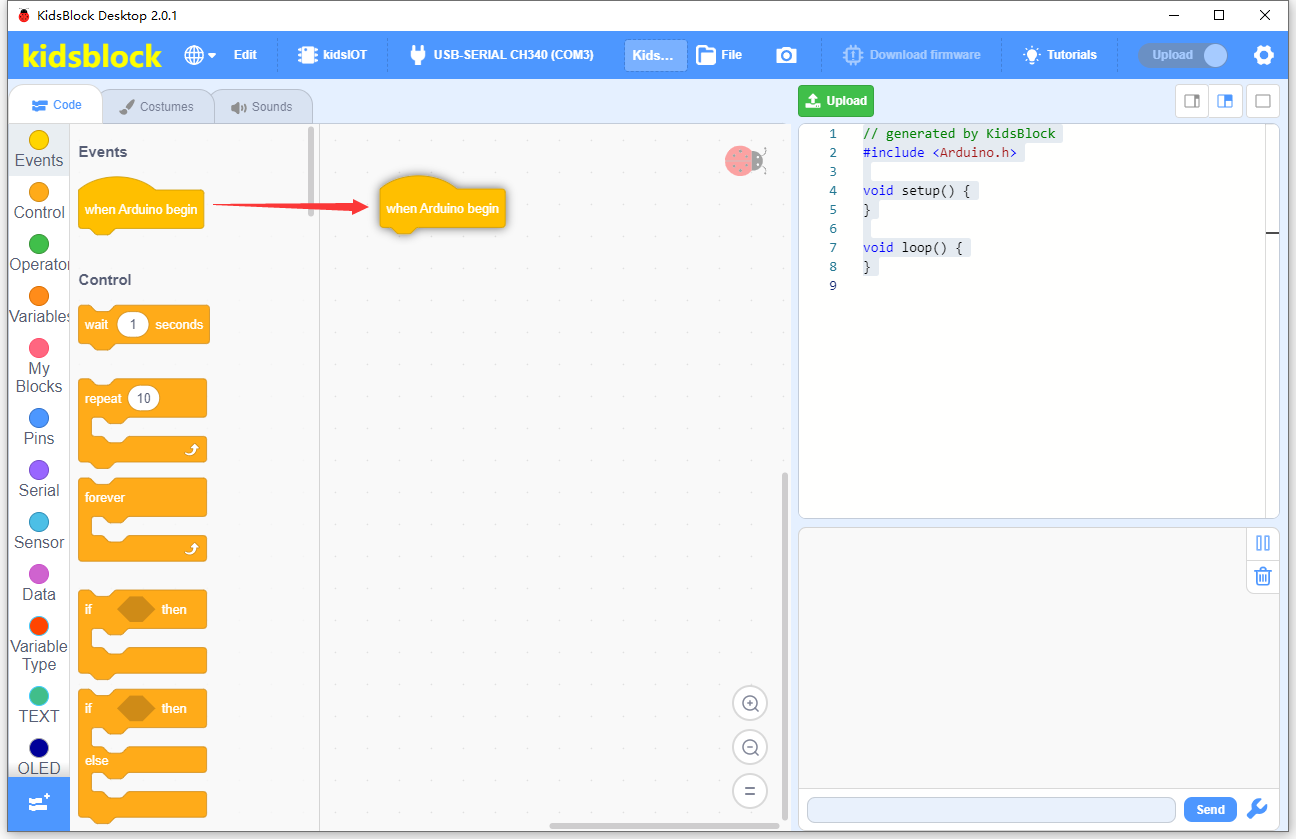Click the palette's when Arduino begin block
The image size is (1296, 839).
point(141,207)
